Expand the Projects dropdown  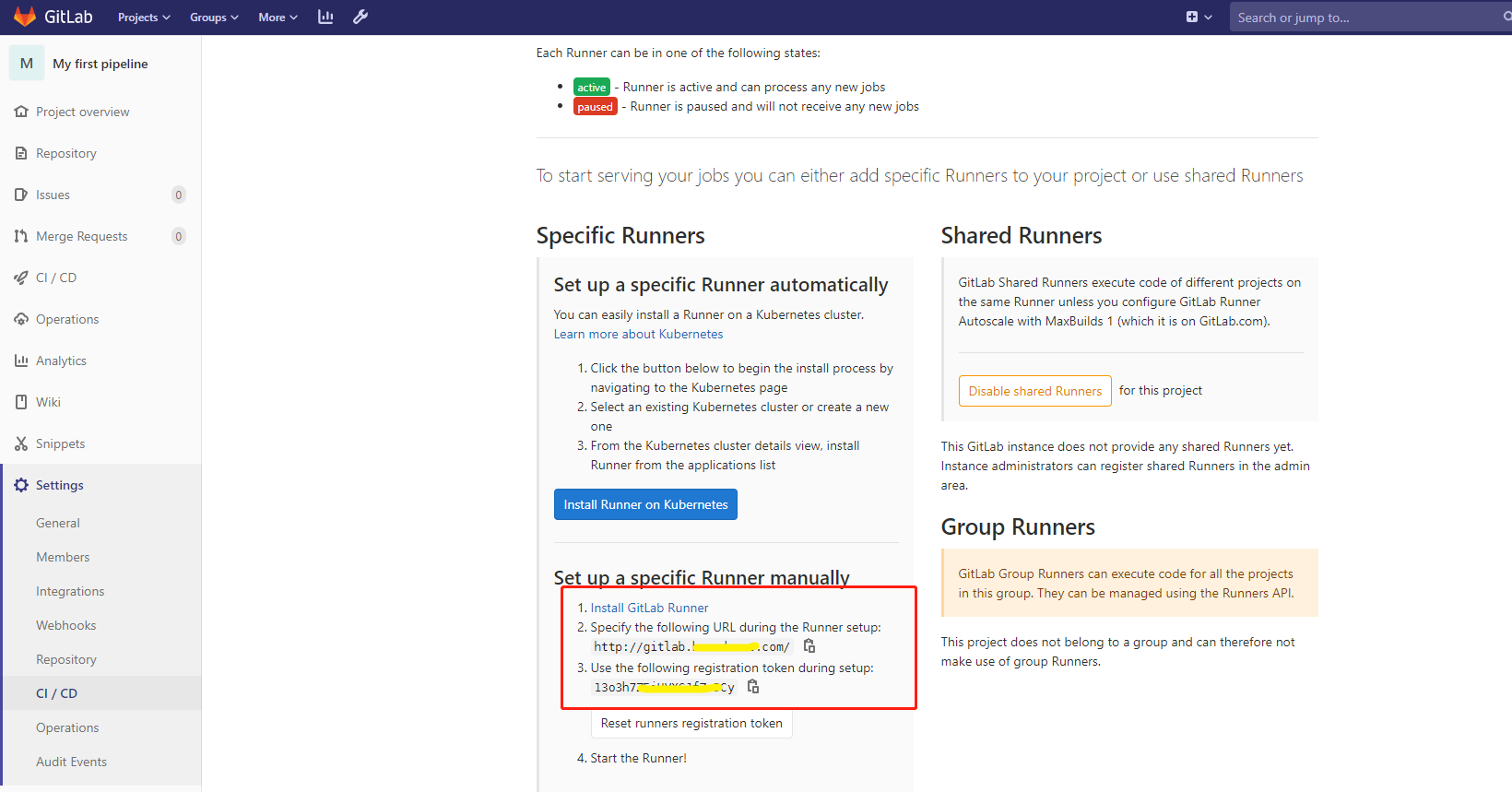click(144, 17)
